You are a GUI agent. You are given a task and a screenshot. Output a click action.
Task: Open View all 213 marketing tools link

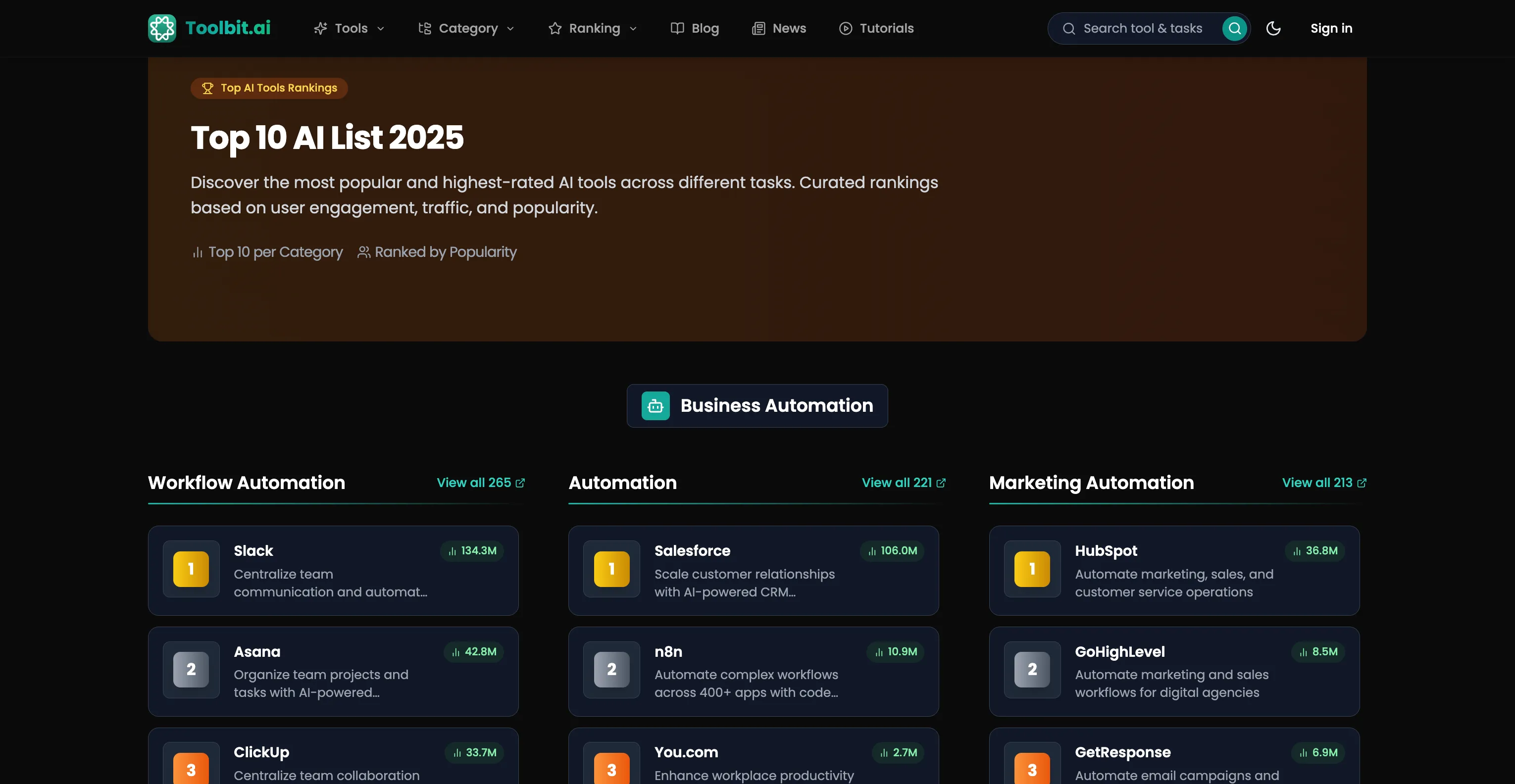(1323, 483)
